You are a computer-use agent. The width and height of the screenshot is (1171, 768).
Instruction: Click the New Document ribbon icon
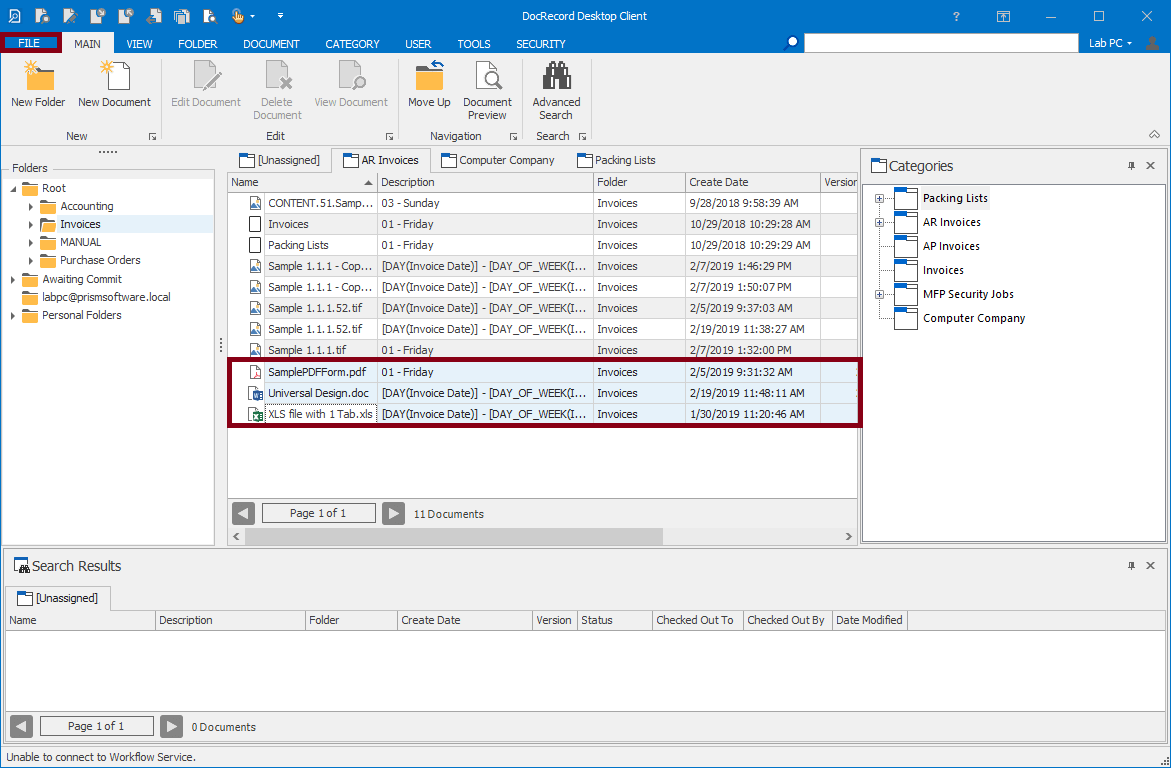click(x=114, y=77)
